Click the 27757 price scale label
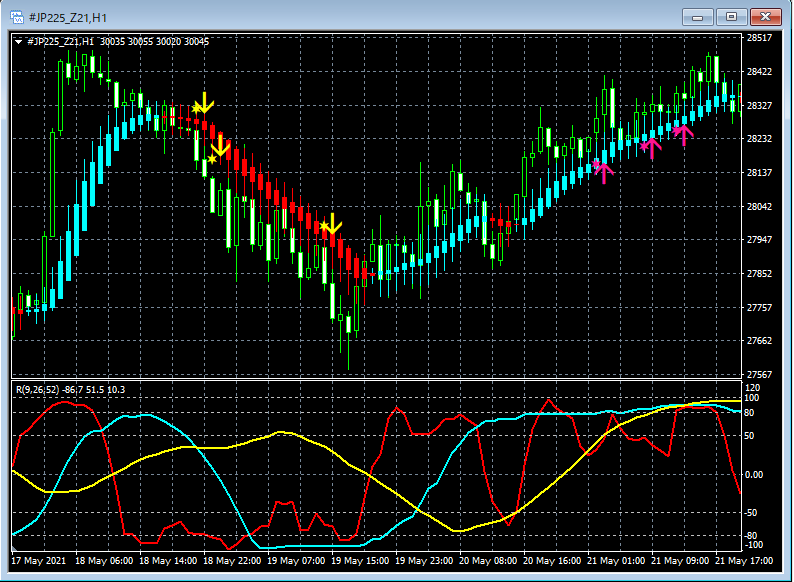The width and height of the screenshot is (794, 582). [x=759, y=307]
